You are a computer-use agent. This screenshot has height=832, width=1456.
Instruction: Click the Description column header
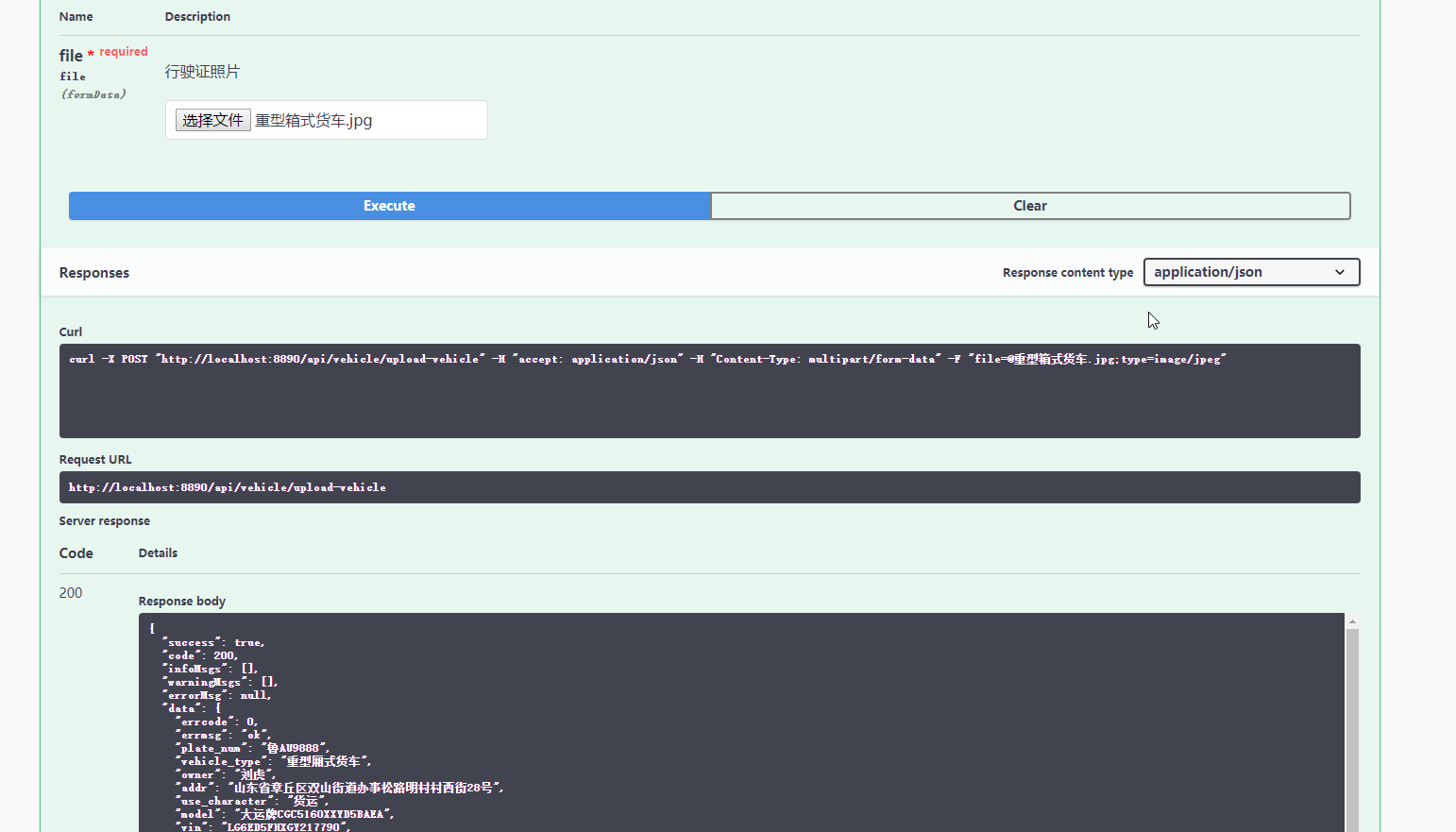[197, 17]
